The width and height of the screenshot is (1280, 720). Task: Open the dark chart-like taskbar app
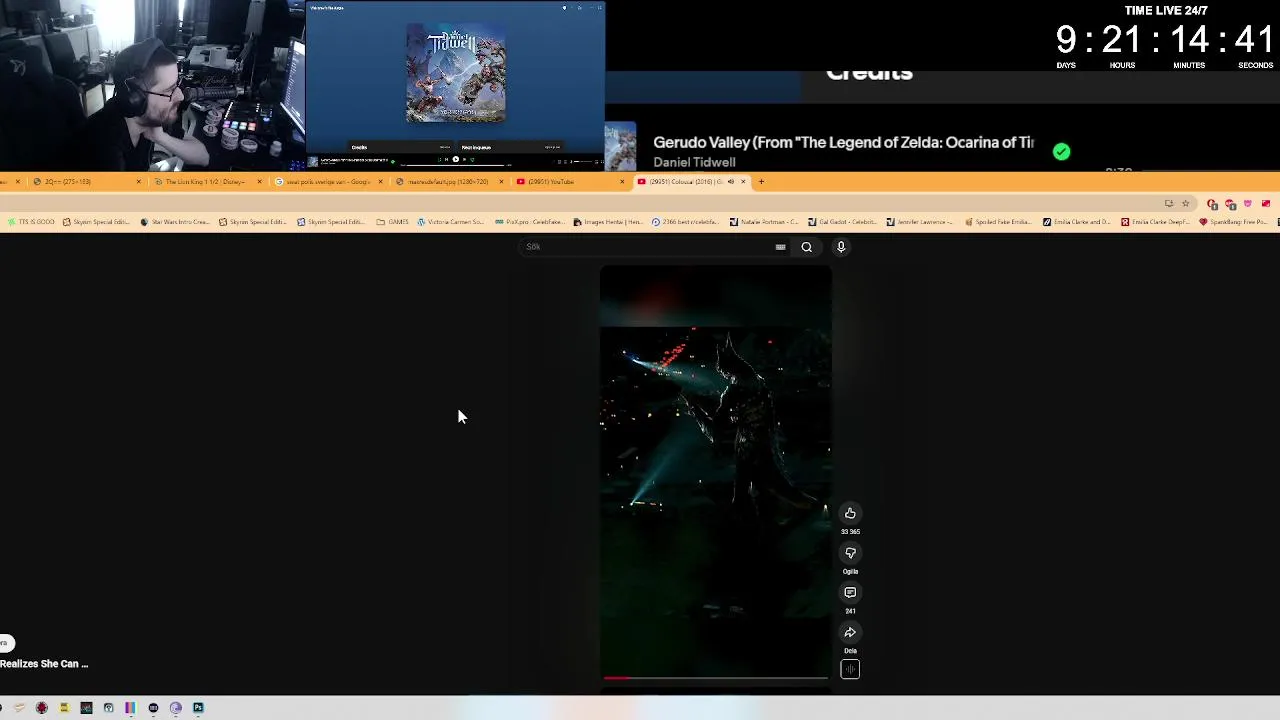(x=86, y=708)
